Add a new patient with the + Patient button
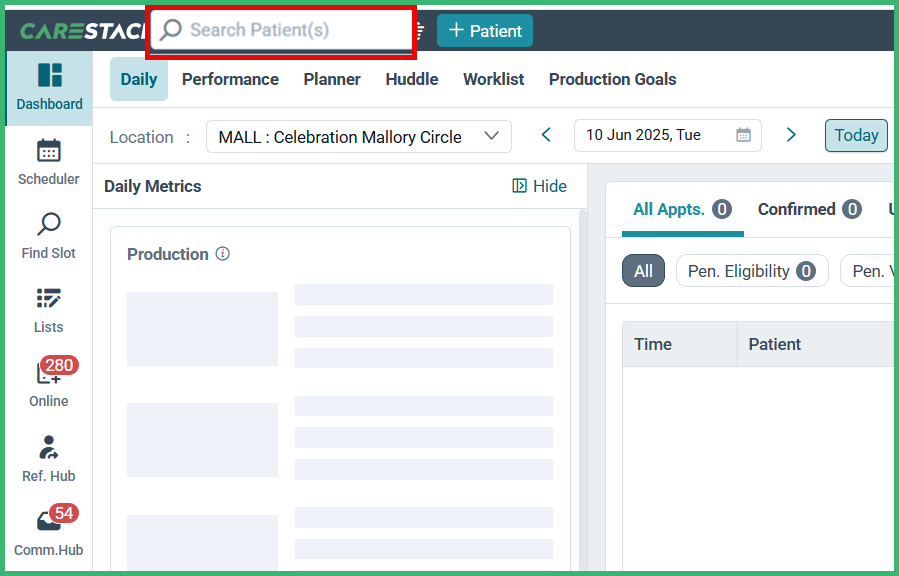This screenshot has width=899, height=576. [x=484, y=30]
